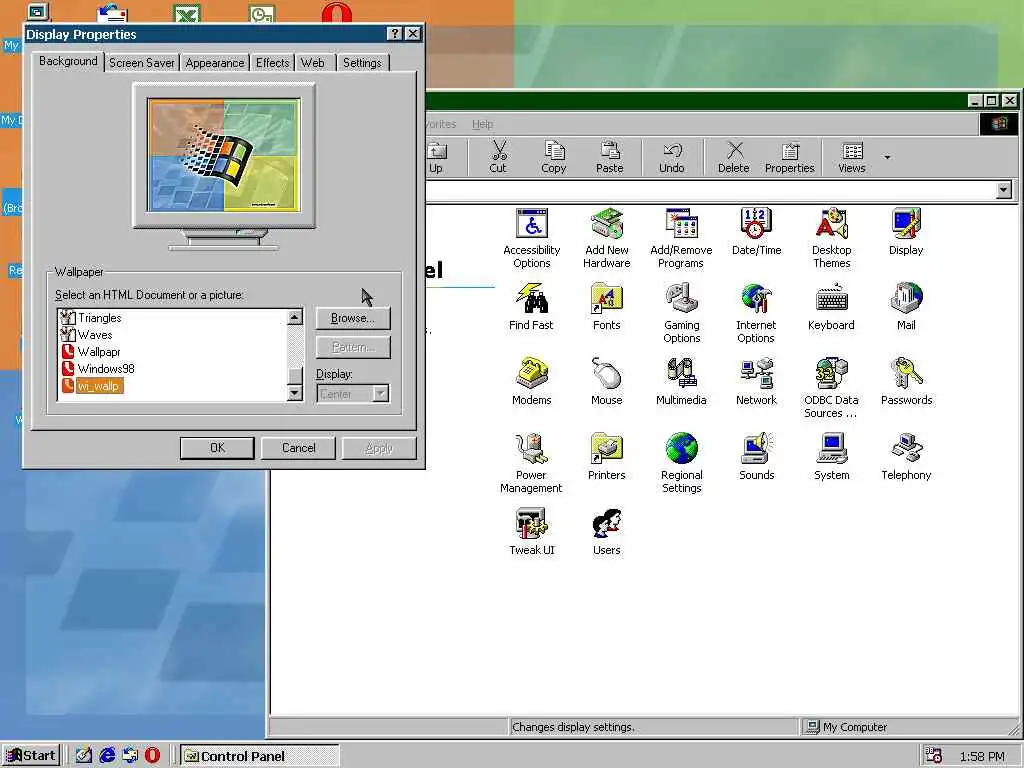Open the Telephony icon
The height and width of the screenshot is (768, 1024).
tap(906, 457)
